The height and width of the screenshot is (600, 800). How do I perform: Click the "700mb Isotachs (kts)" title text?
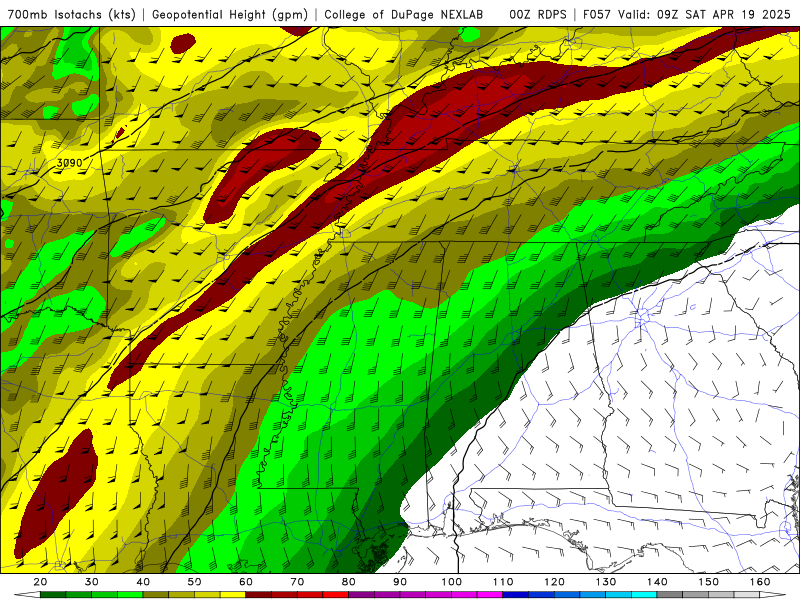tap(71, 15)
